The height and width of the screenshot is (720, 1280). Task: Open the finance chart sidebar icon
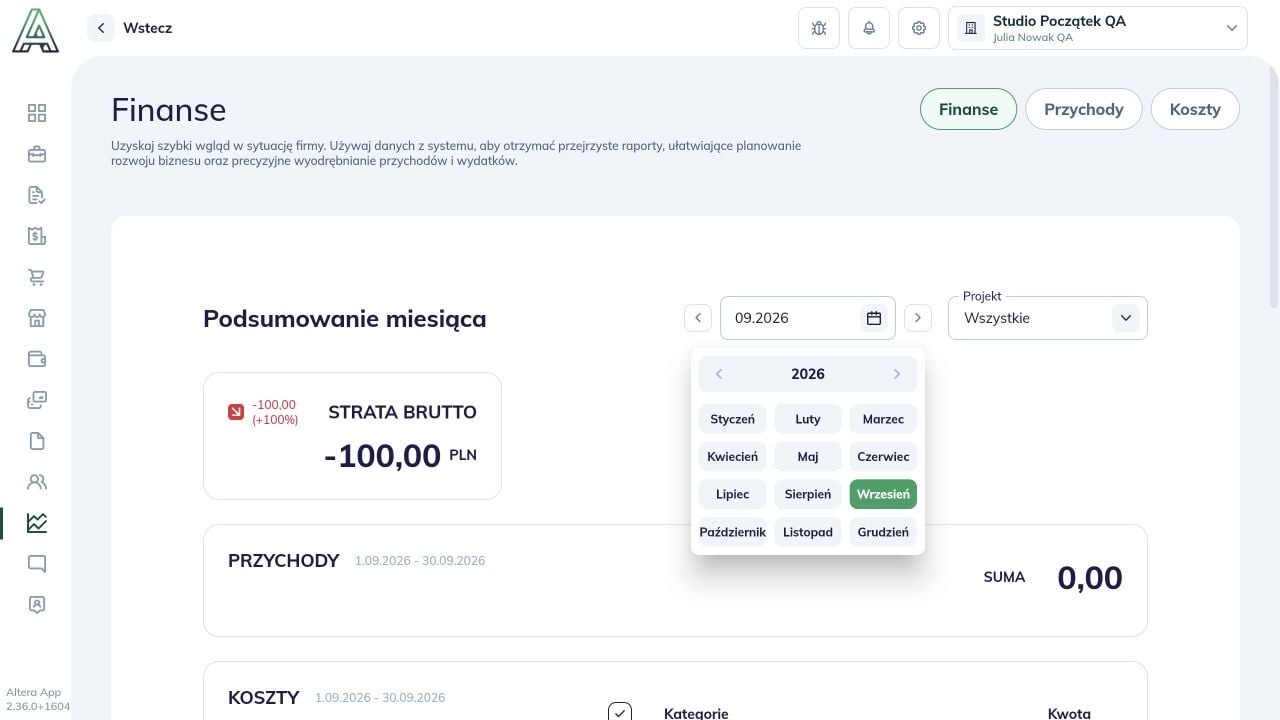(37, 523)
